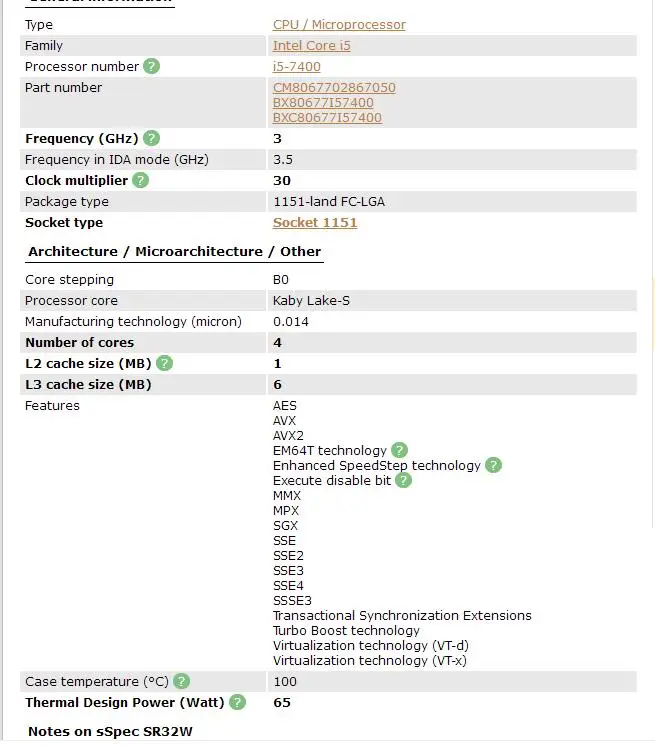Click help icon beside L2 cache size
Screen dimensions: 655x746
click(x=164, y=363)
